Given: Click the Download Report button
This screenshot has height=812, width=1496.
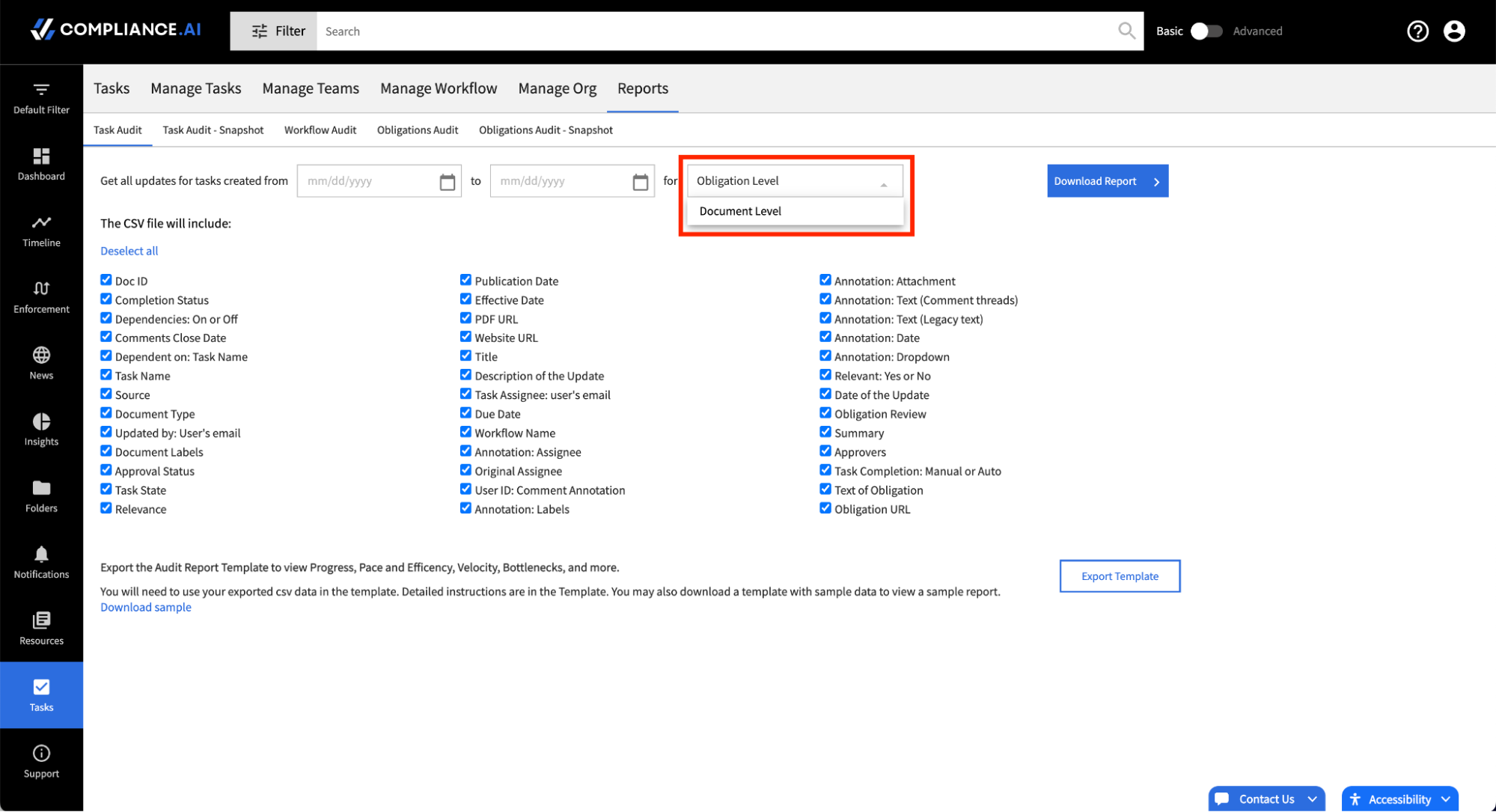Looking at the screenshot, I should [x=1108, y=181].
